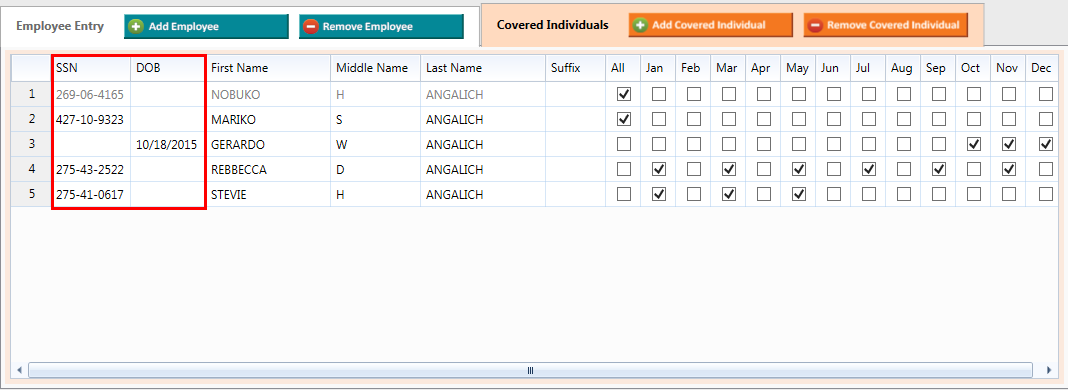Click the SSN column header
This screenshot has width=1068, height=390.
click(91, 68)
